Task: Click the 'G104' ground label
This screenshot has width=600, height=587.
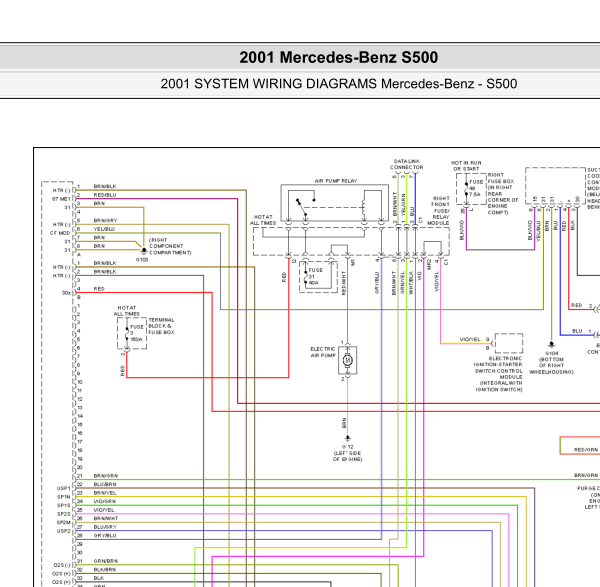Action: tap(551, 353)
